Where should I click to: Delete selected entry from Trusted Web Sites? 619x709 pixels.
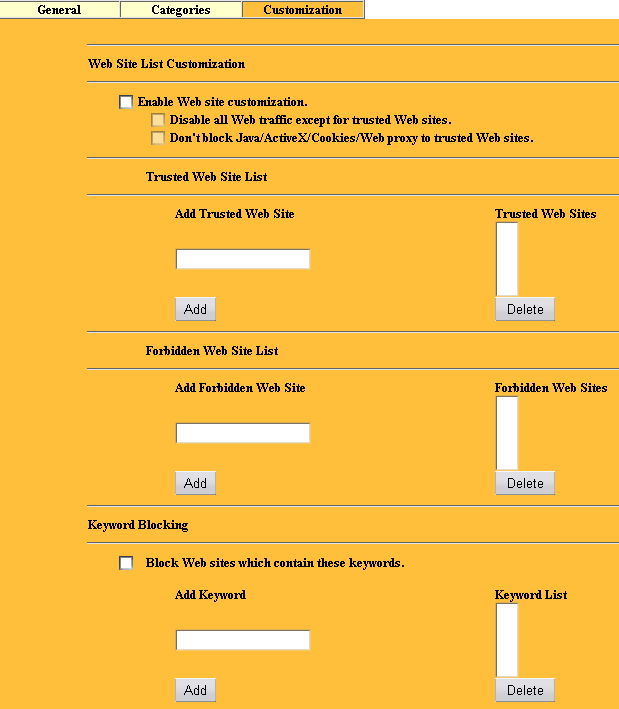coord(525,309)
